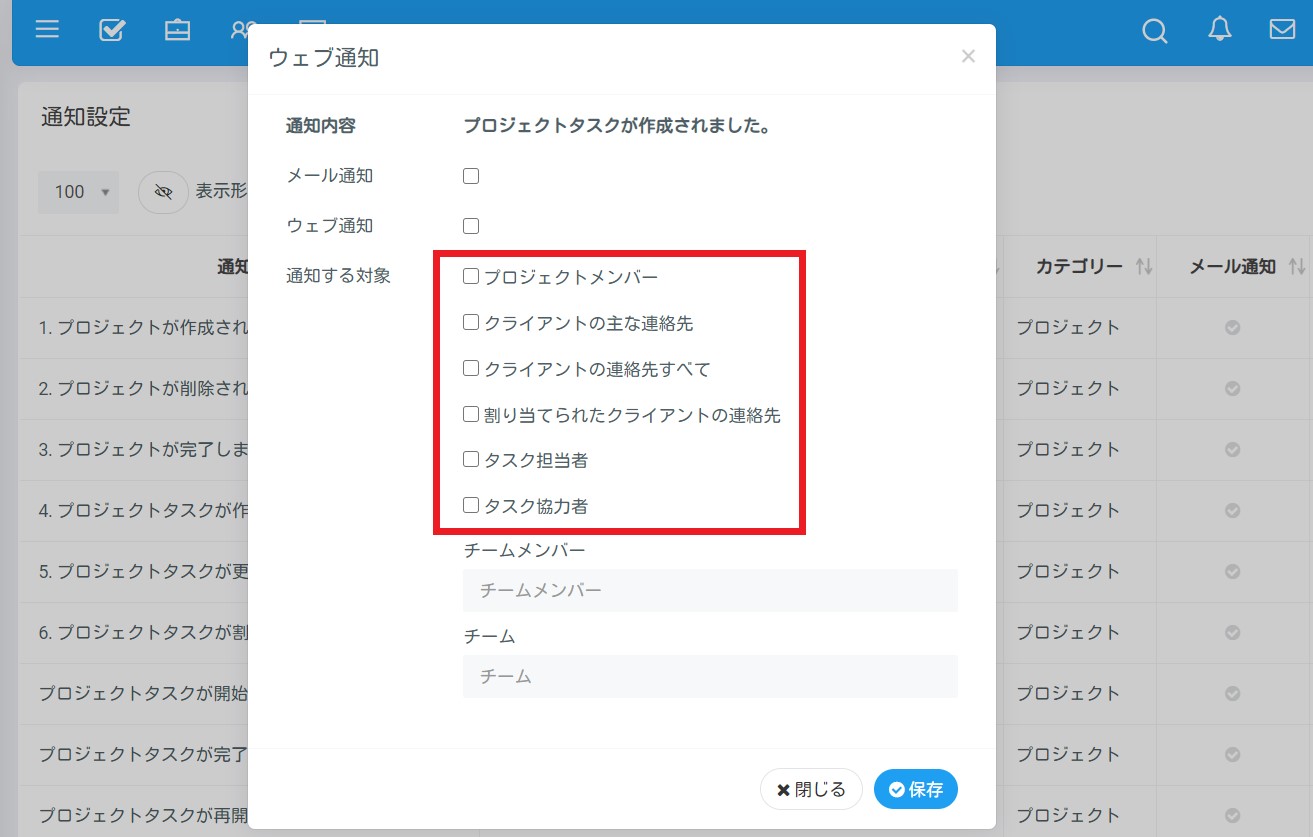The image size is (1313, 837).
Task: Select row プロジェクトタスクが開始
Action: [143, 694]
